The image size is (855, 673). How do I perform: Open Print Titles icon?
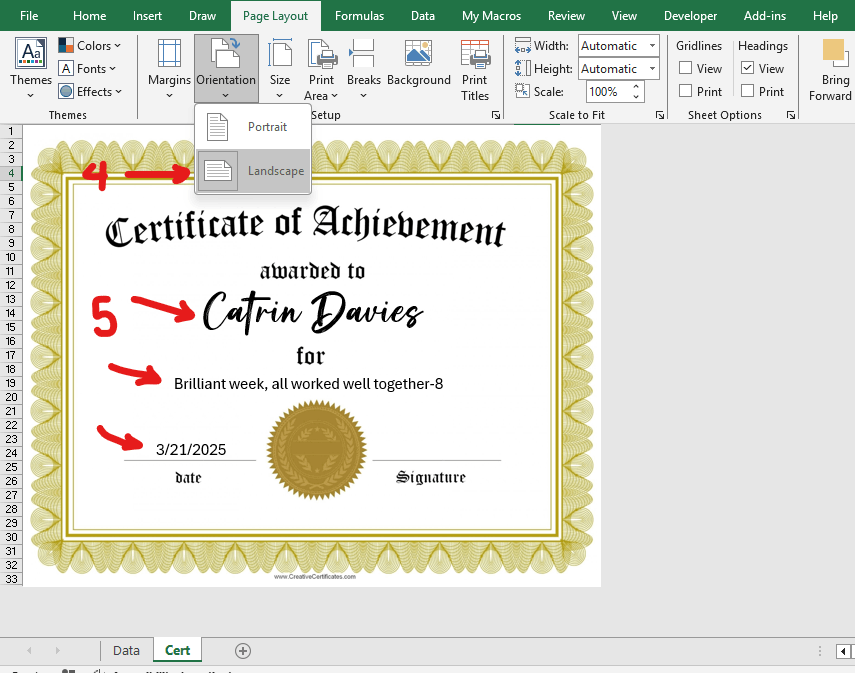click(475, 54)
